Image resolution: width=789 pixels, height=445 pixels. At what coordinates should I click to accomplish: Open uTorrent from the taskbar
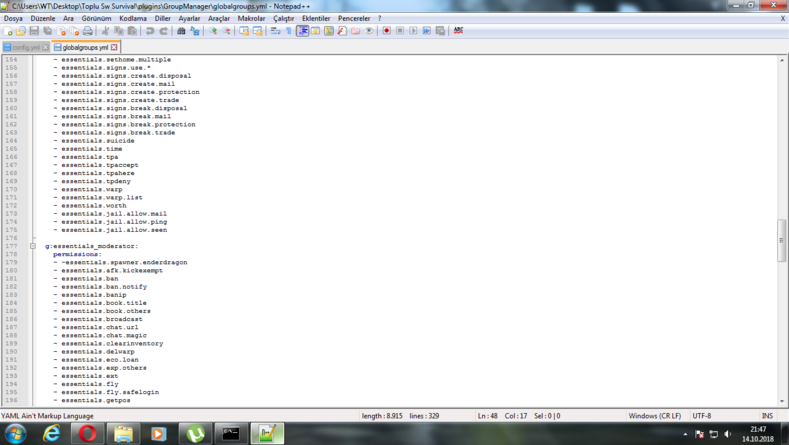[x=195, y=433]
